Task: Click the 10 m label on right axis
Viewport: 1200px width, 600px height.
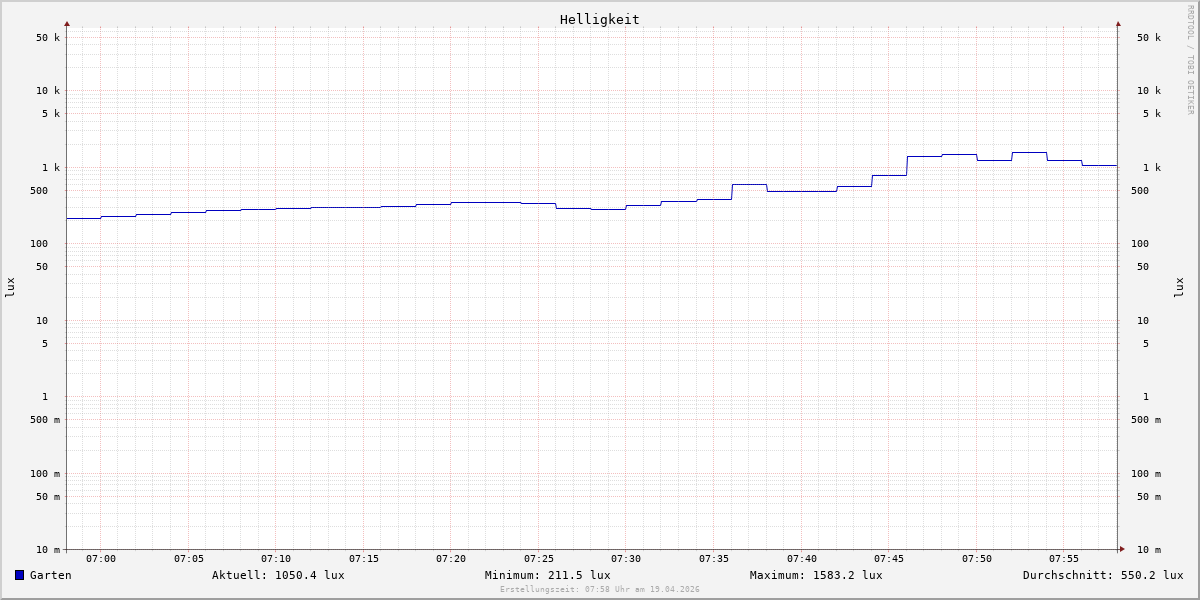Action: point(1148,550)
